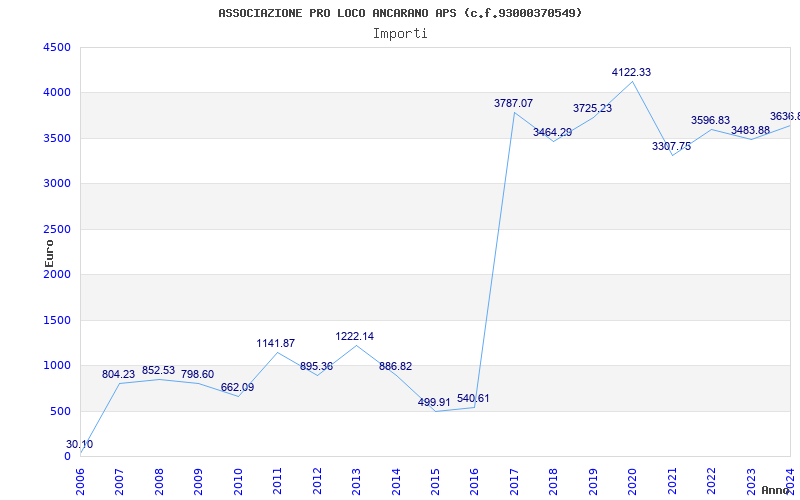This screenshot has height=500, width=800.
Task: Click the x-axis year 2018
Action: [x=554, y=482]
